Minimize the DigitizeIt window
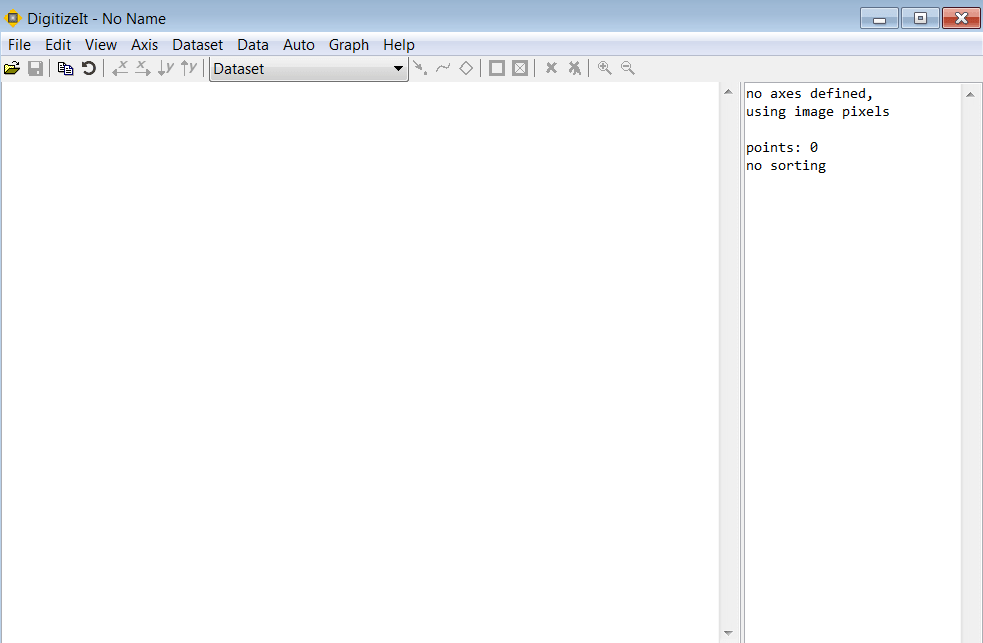 click(879, 18)
